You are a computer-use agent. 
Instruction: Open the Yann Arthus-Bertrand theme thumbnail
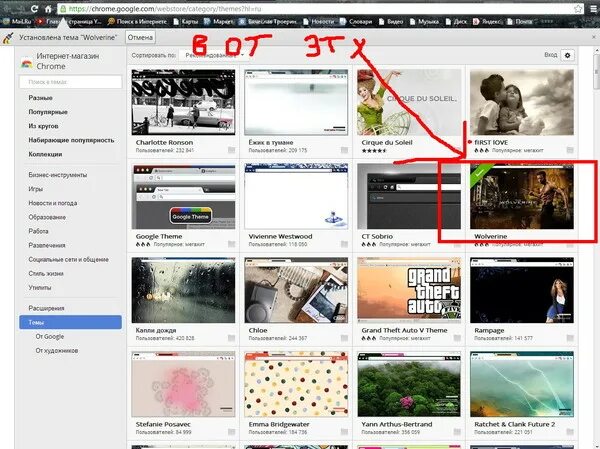pos(409,384)
